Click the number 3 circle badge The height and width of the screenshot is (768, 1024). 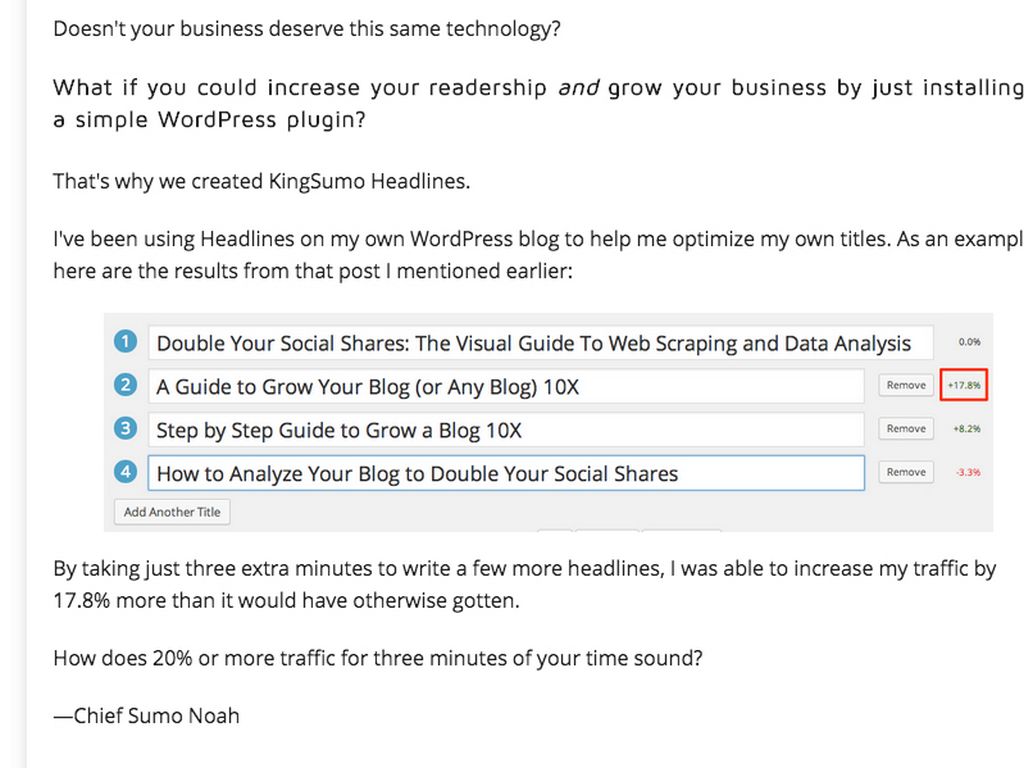click(x=125, y=429)
